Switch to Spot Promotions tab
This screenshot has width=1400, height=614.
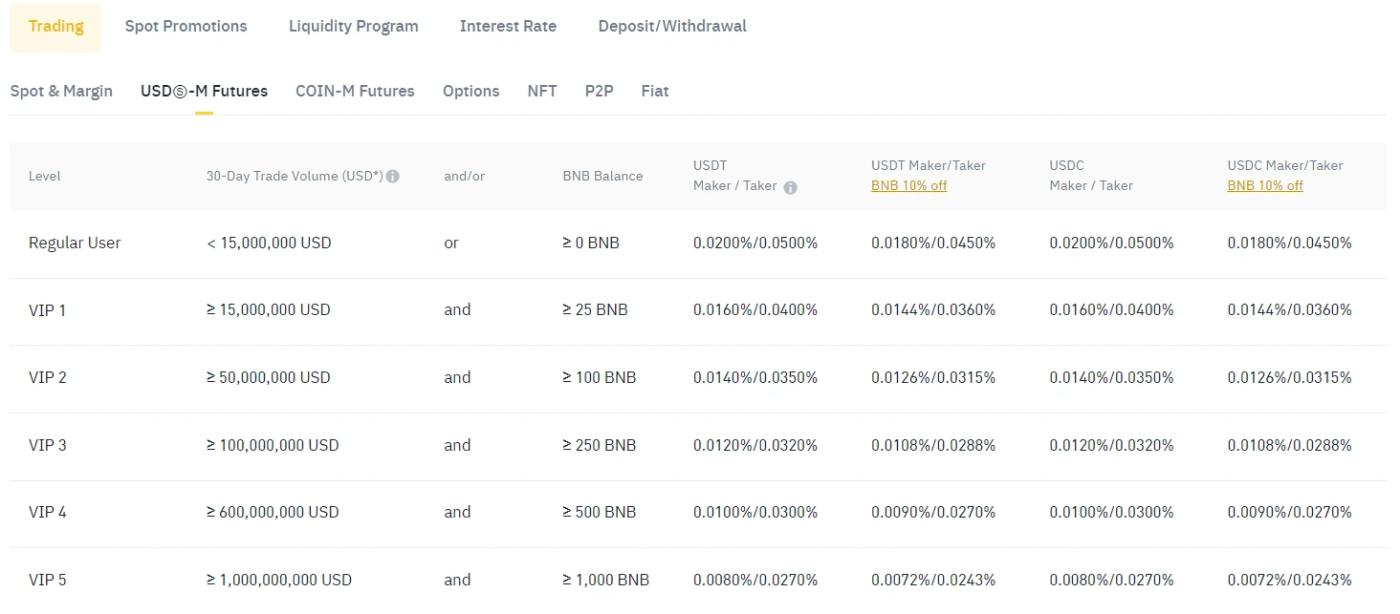coord(186,26)
